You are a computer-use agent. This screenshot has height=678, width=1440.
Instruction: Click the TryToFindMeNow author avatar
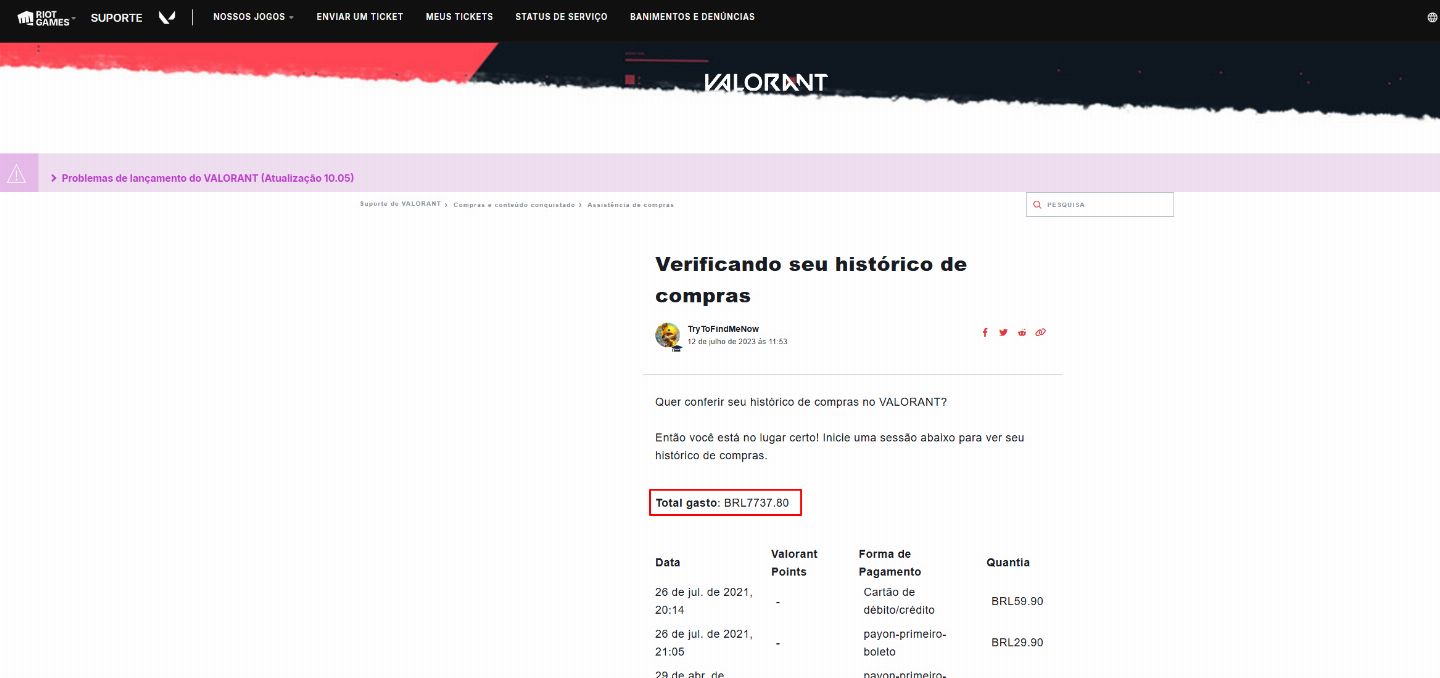668,336
